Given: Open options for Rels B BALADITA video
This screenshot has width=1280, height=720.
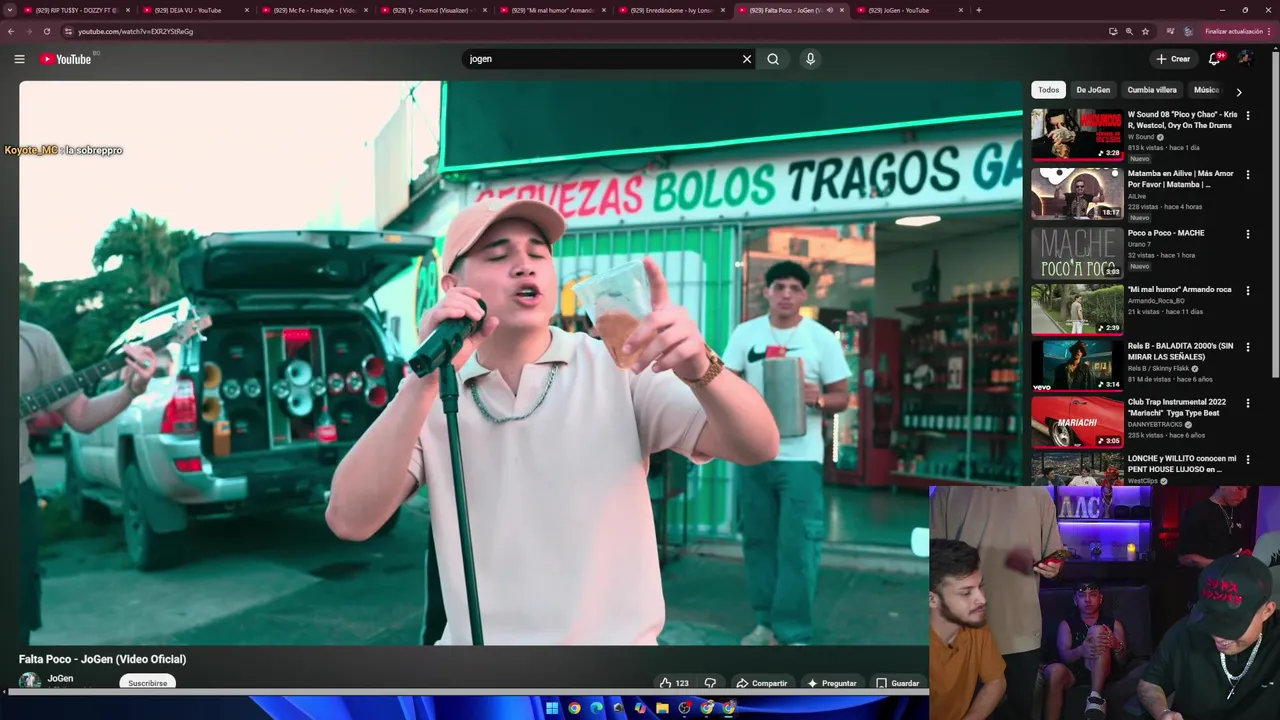Looking at the screenshot, I should [1248, 347].
